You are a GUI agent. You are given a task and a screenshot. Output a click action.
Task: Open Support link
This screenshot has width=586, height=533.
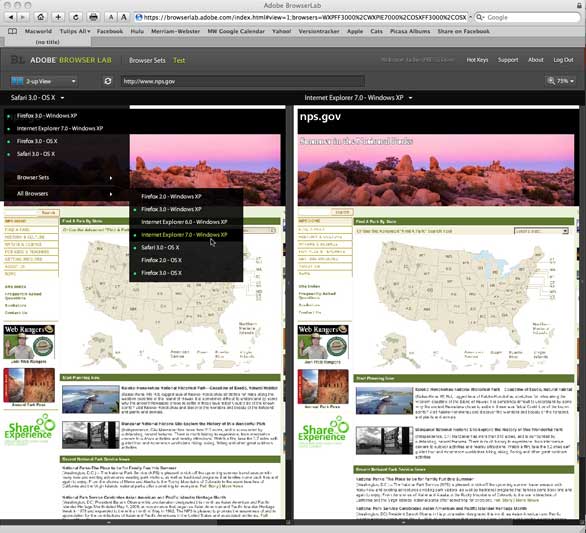(508, 60)
